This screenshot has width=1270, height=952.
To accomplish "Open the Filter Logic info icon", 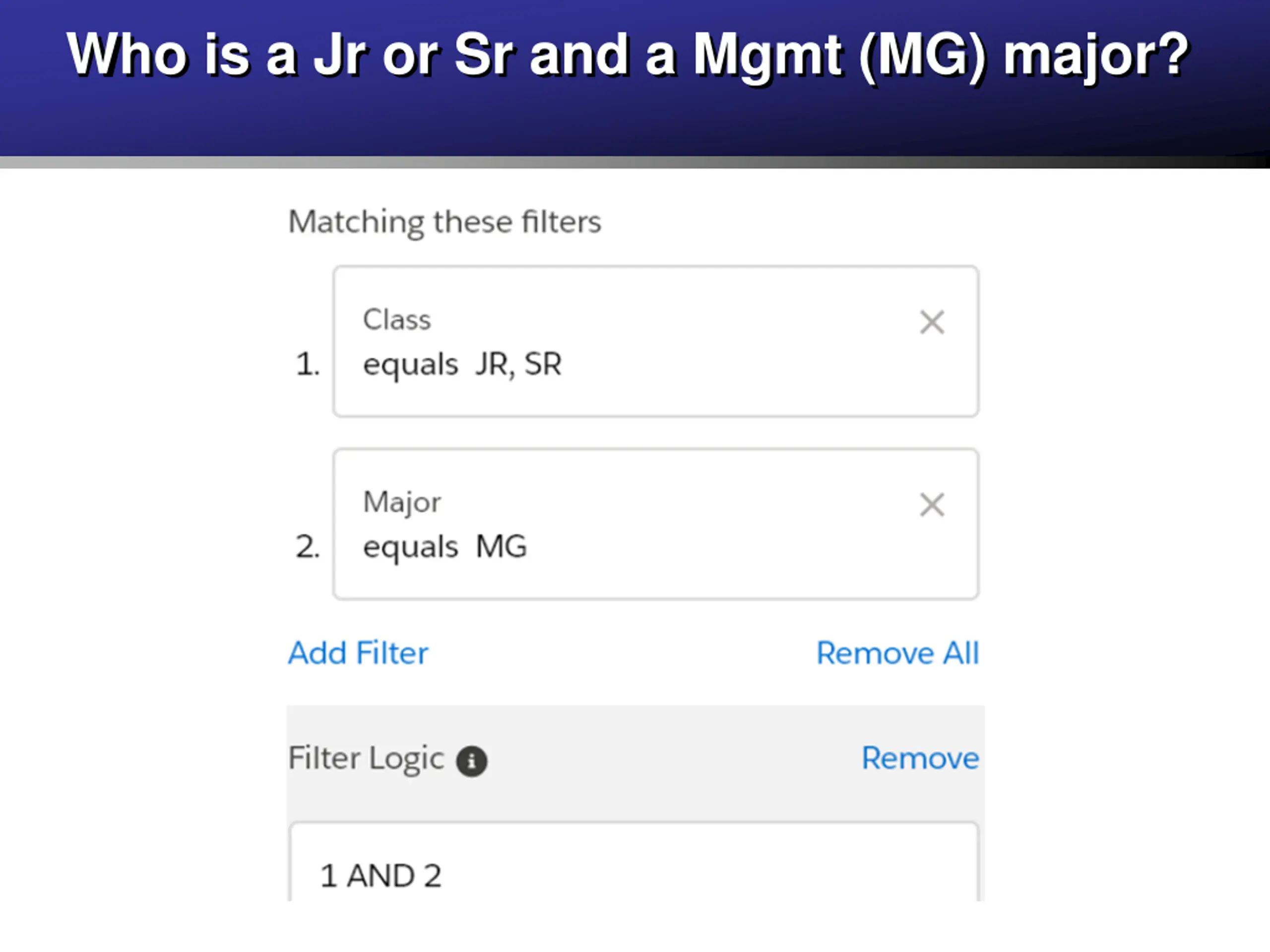I will point(471,762).
